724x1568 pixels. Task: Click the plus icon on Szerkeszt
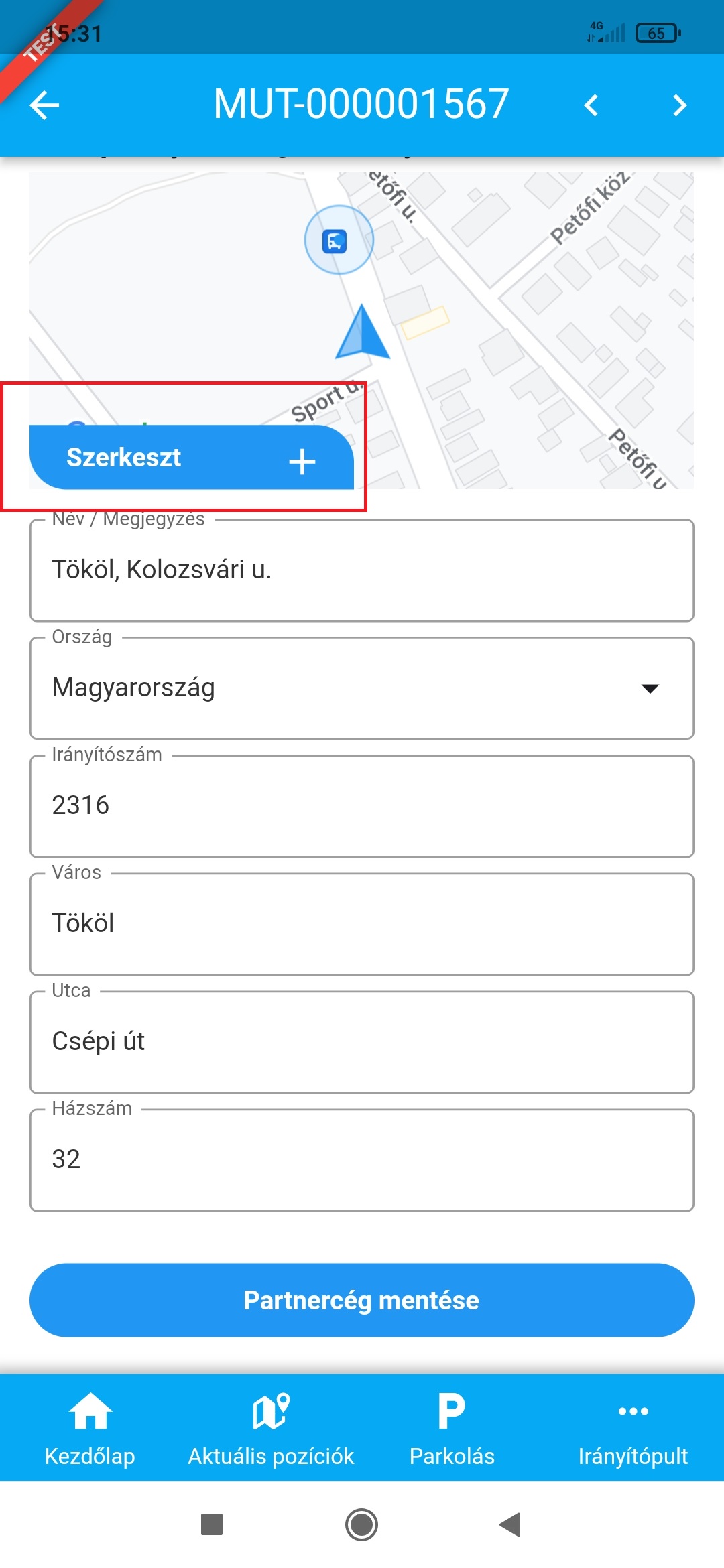[x=302, y=462]
